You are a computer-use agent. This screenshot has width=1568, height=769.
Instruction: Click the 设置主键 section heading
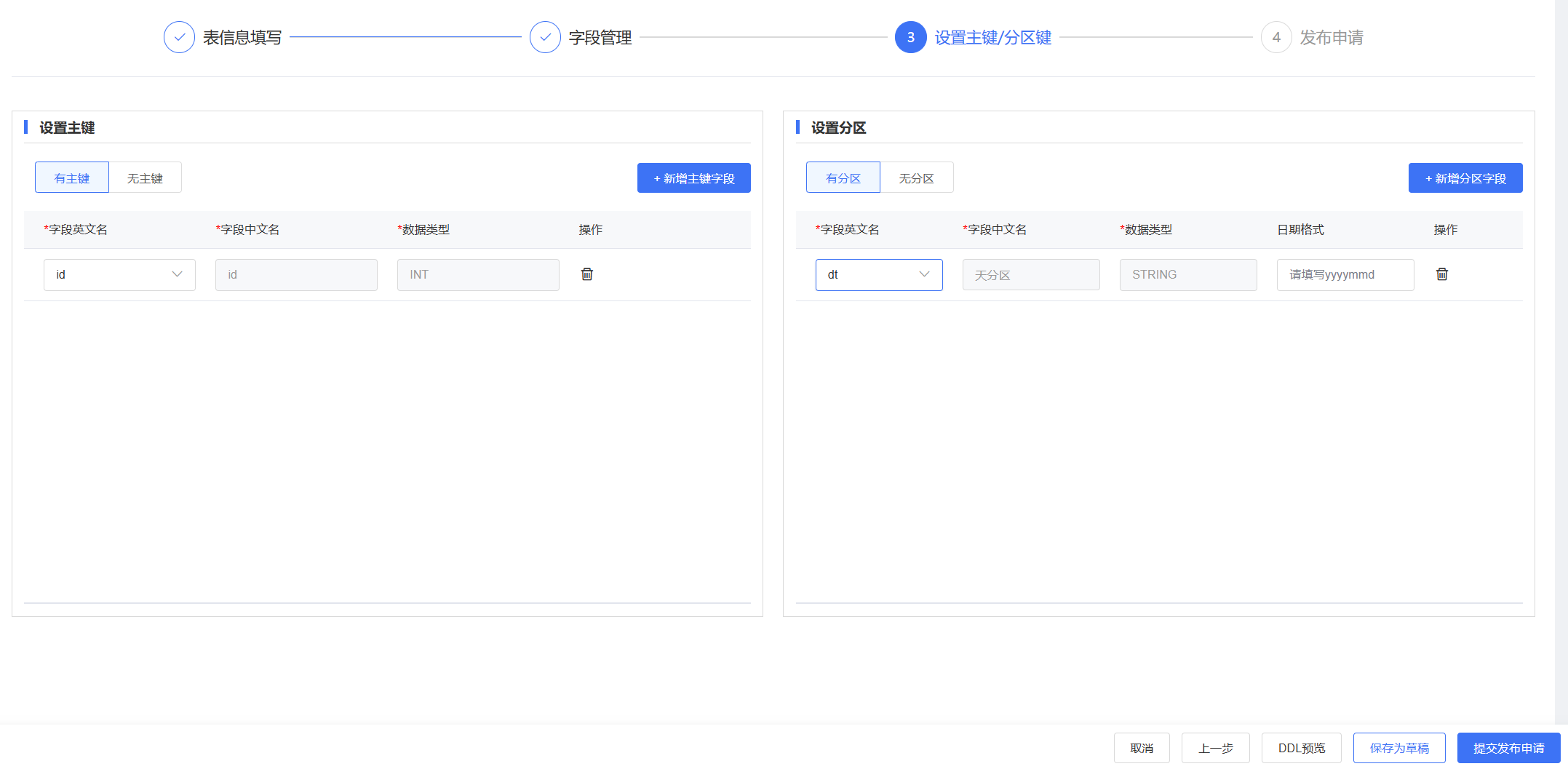pyautogui.click(x=67, y=128)
